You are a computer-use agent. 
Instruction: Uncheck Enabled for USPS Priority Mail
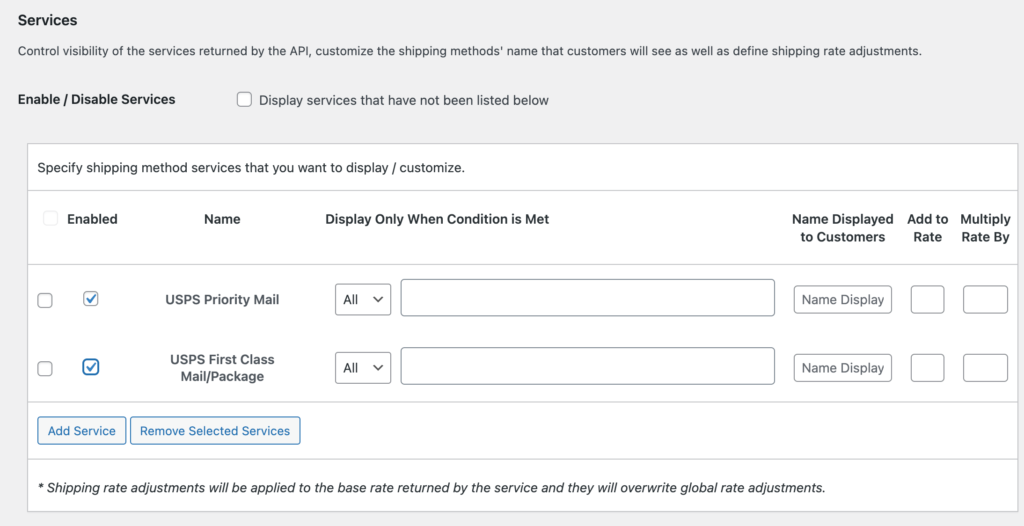tap(91, 299)
